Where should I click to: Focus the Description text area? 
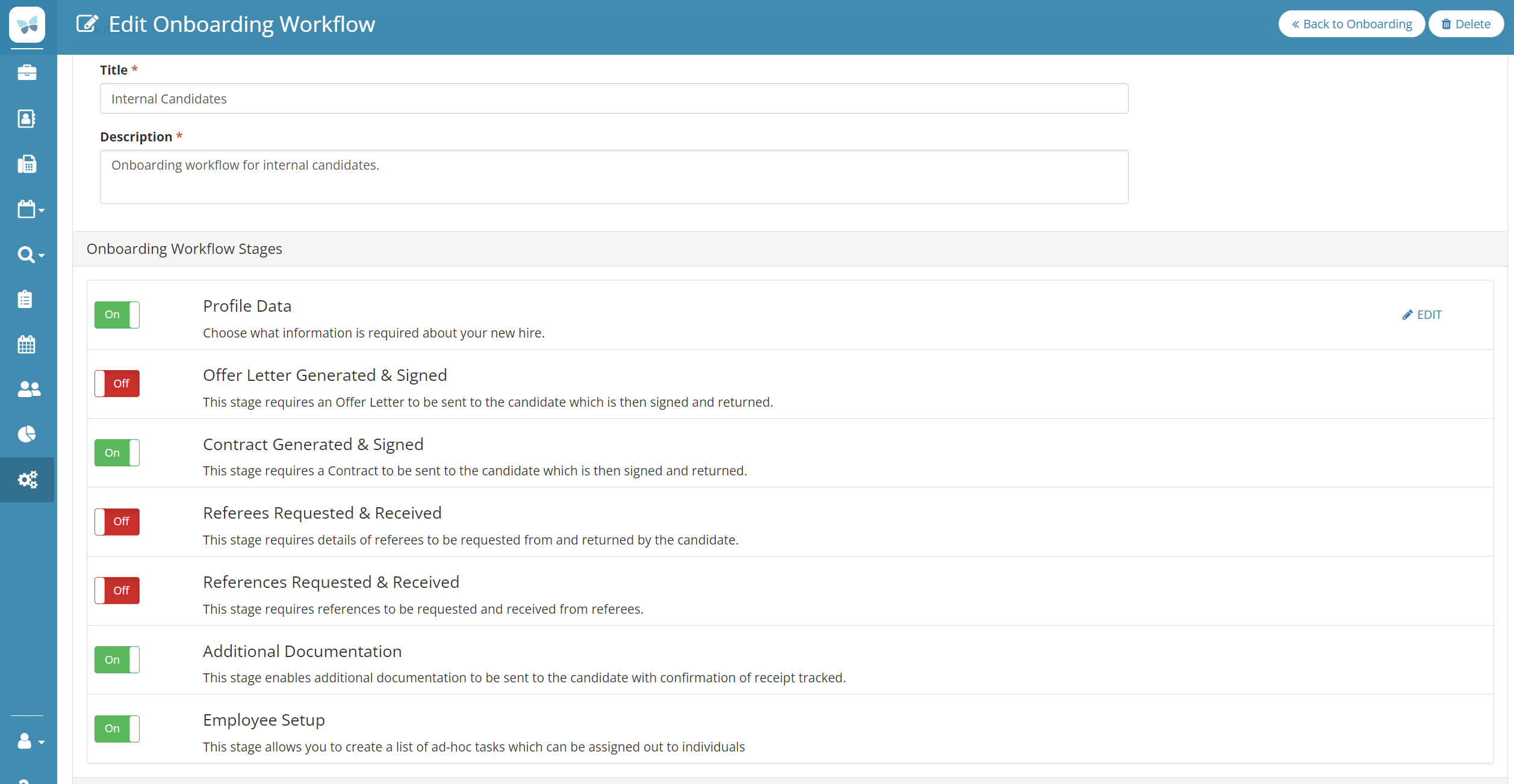coord(613,177)
